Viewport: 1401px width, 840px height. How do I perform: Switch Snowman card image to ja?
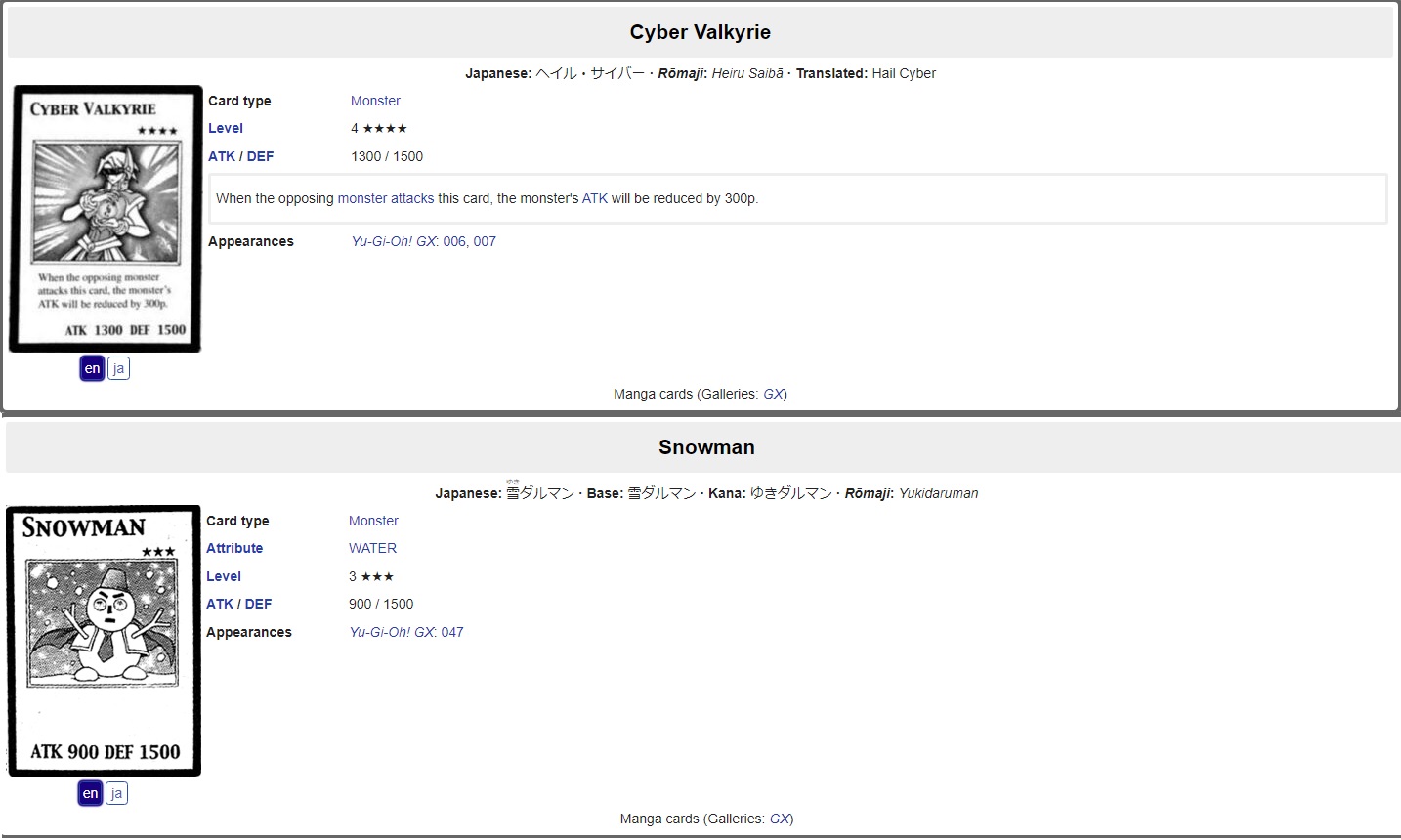pyautogui.click(x=116, y=793)
